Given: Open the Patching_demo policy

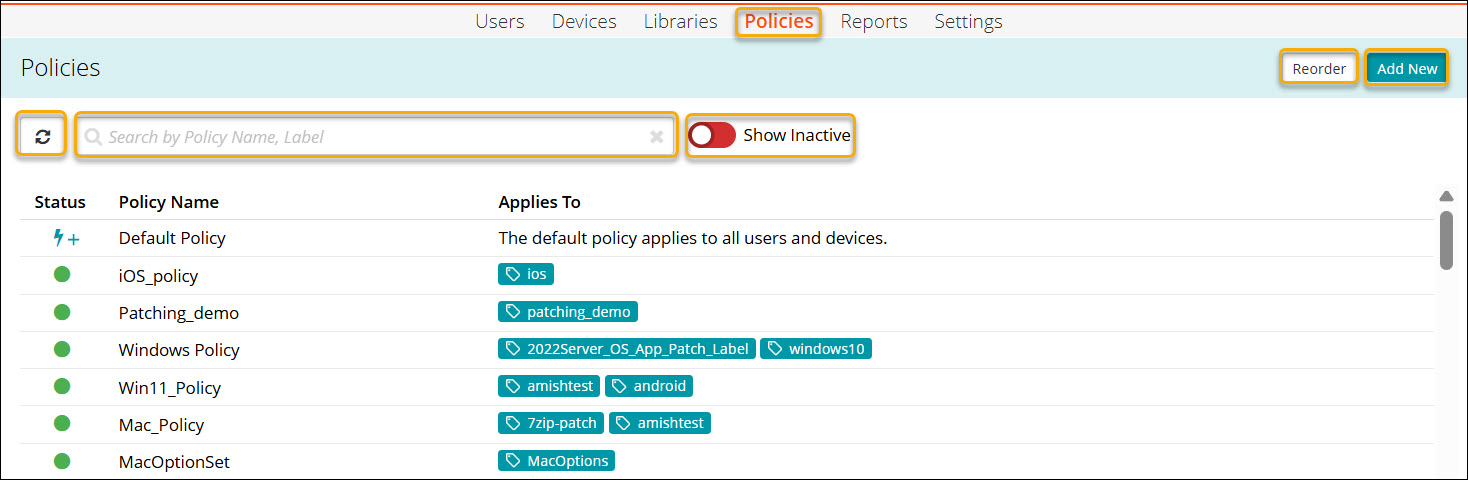Looking at the screenshot, I should (179, 313).
